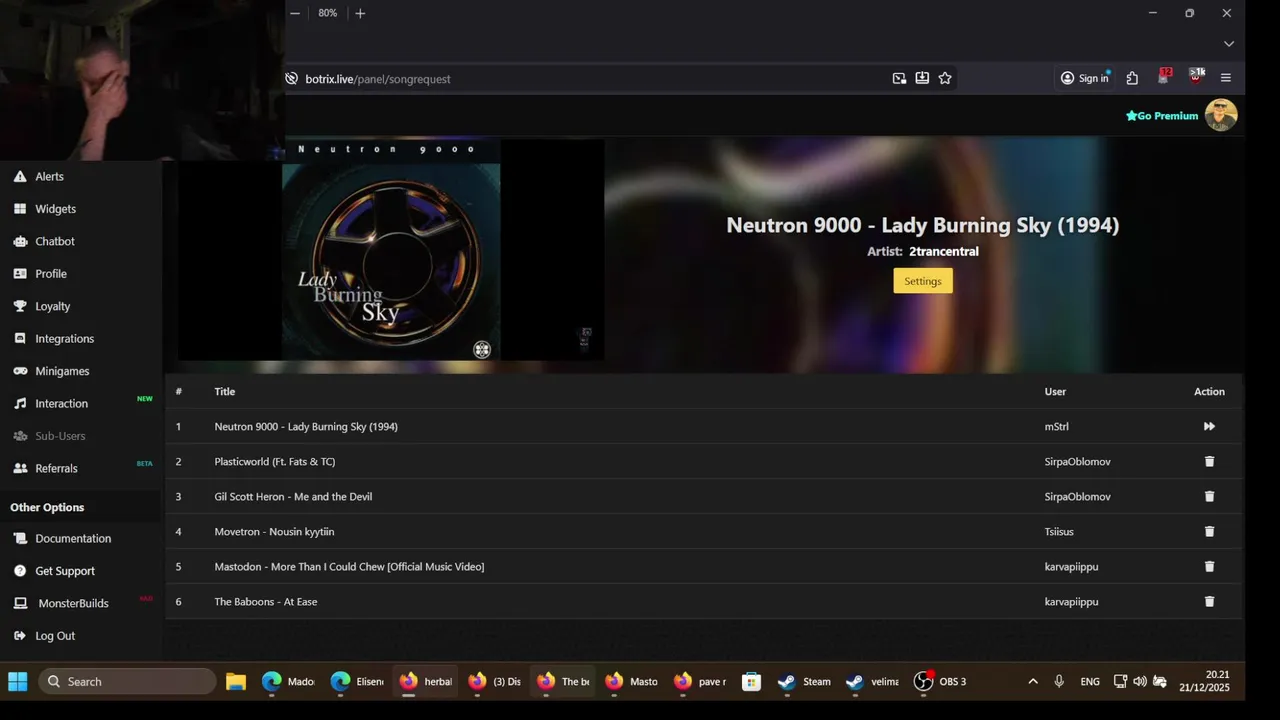The width and height of the screenshot is (1280, 720).
Task: Switch to the Firefox 'Masto' taskbar window
Action: pos(632,681)
